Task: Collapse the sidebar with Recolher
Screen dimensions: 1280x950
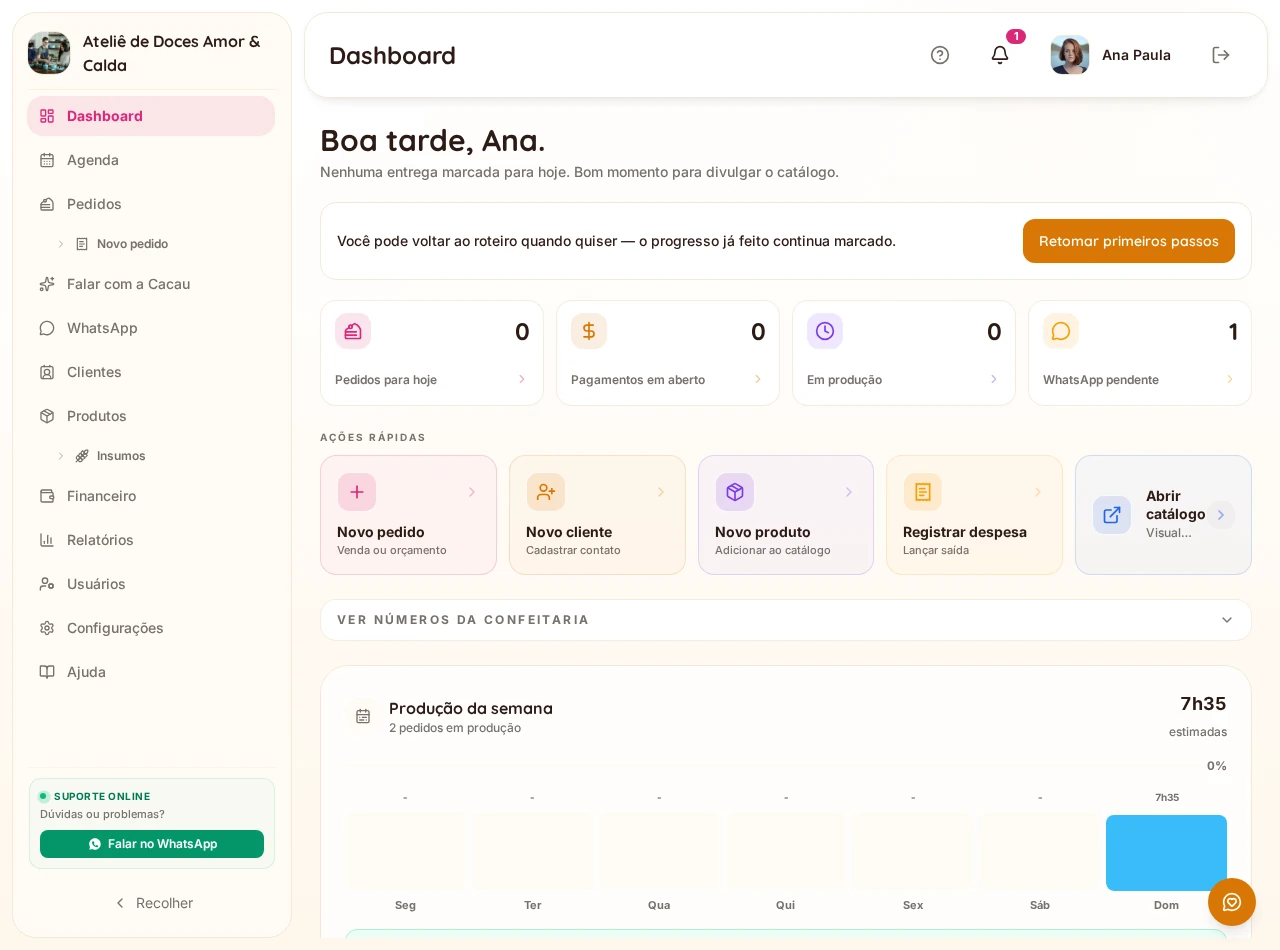Action: point(152,903)
